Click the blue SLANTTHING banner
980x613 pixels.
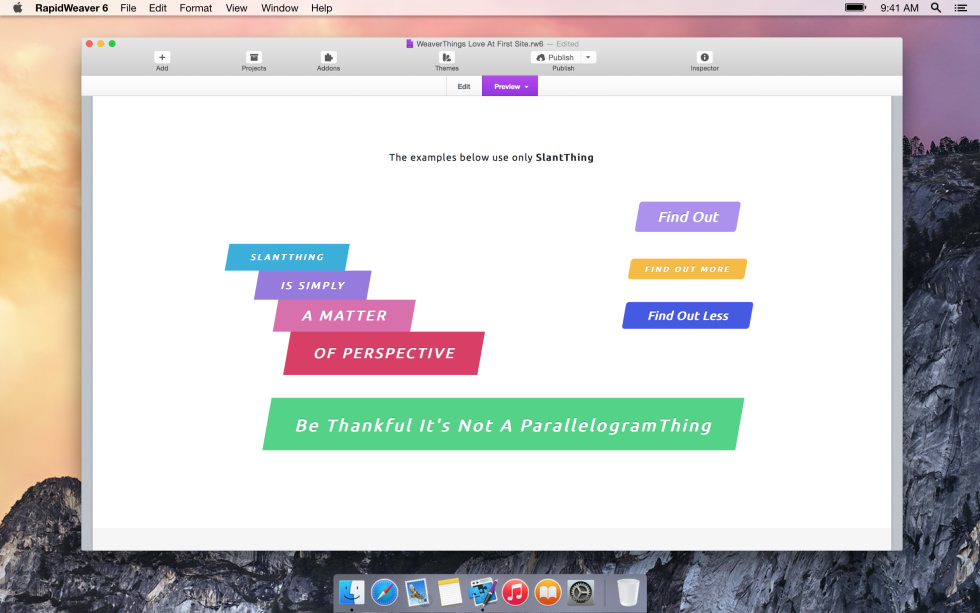click(287, 257)
